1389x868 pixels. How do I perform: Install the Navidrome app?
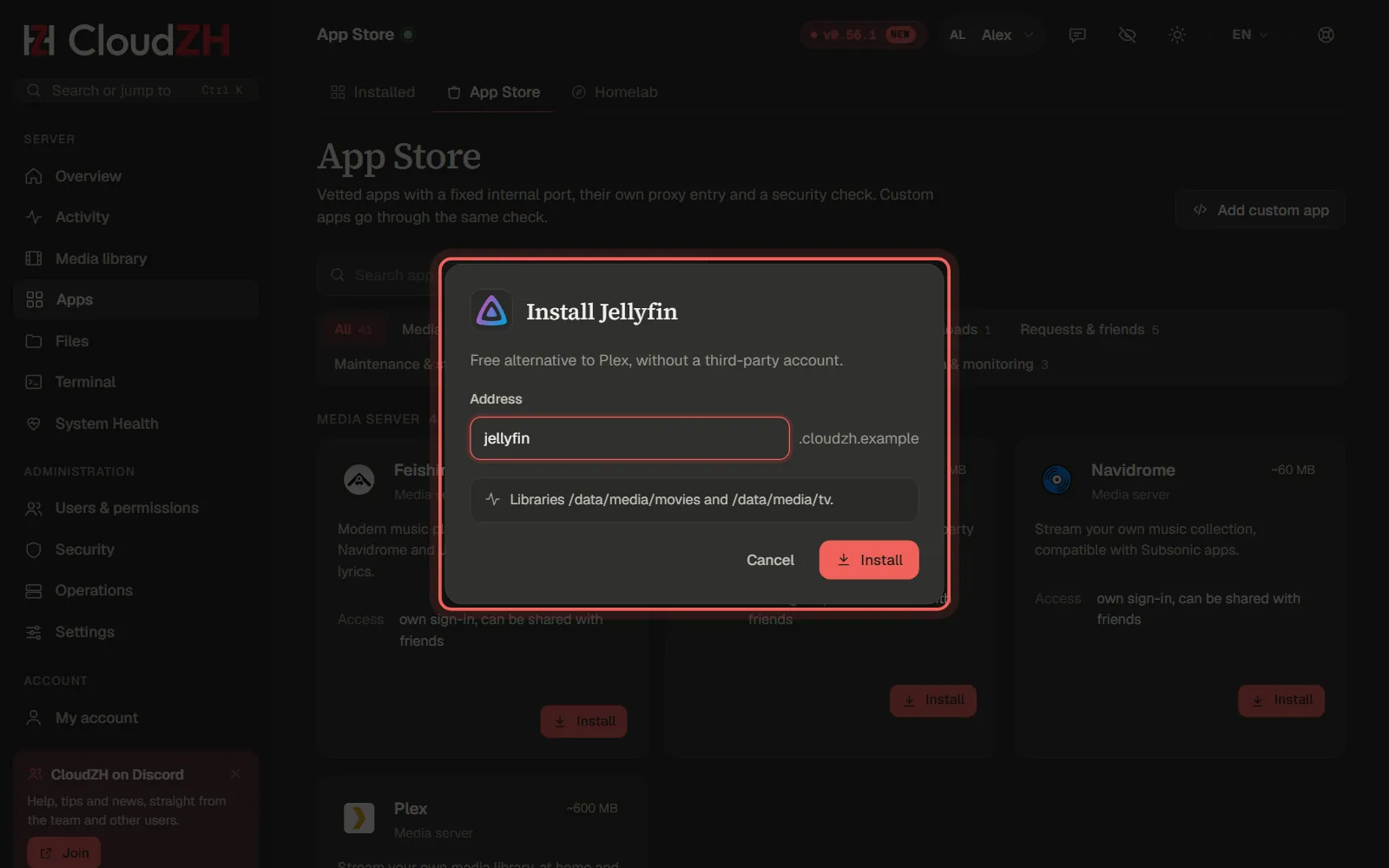point(1281,700)
